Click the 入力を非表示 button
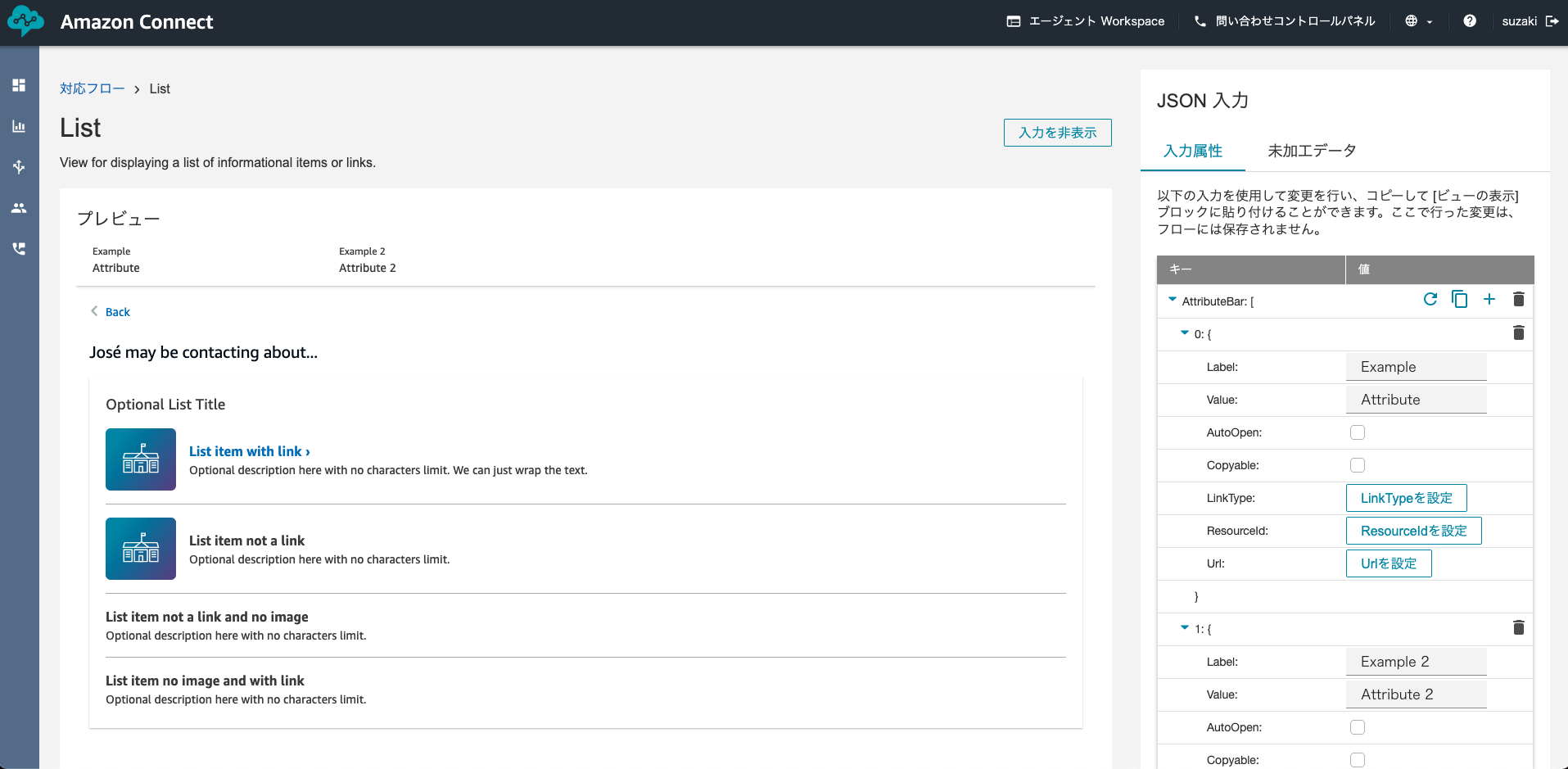The image size is (1568, 769). pos(1057,133)
